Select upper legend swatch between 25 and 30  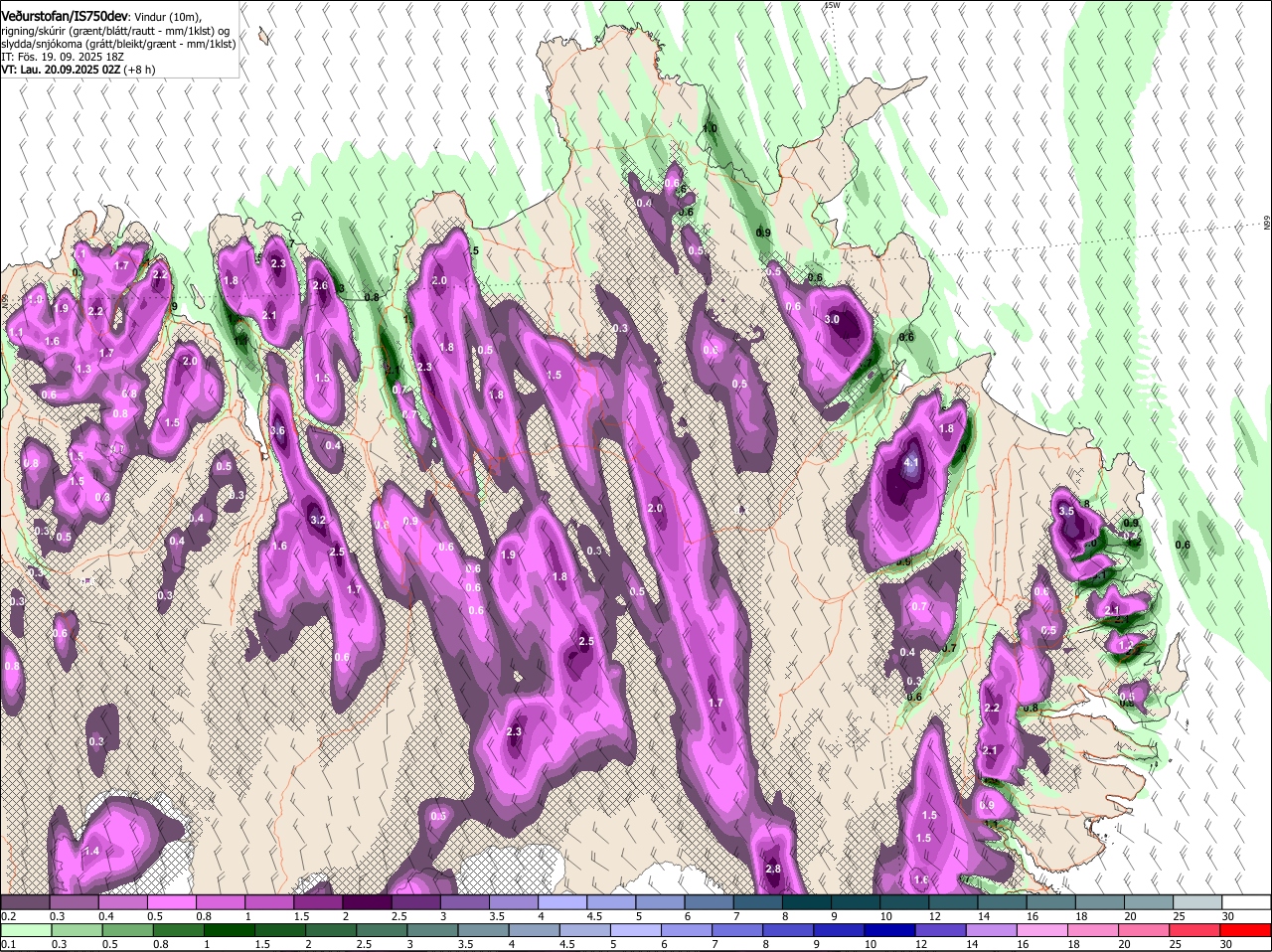click(x=1198, y=902)
